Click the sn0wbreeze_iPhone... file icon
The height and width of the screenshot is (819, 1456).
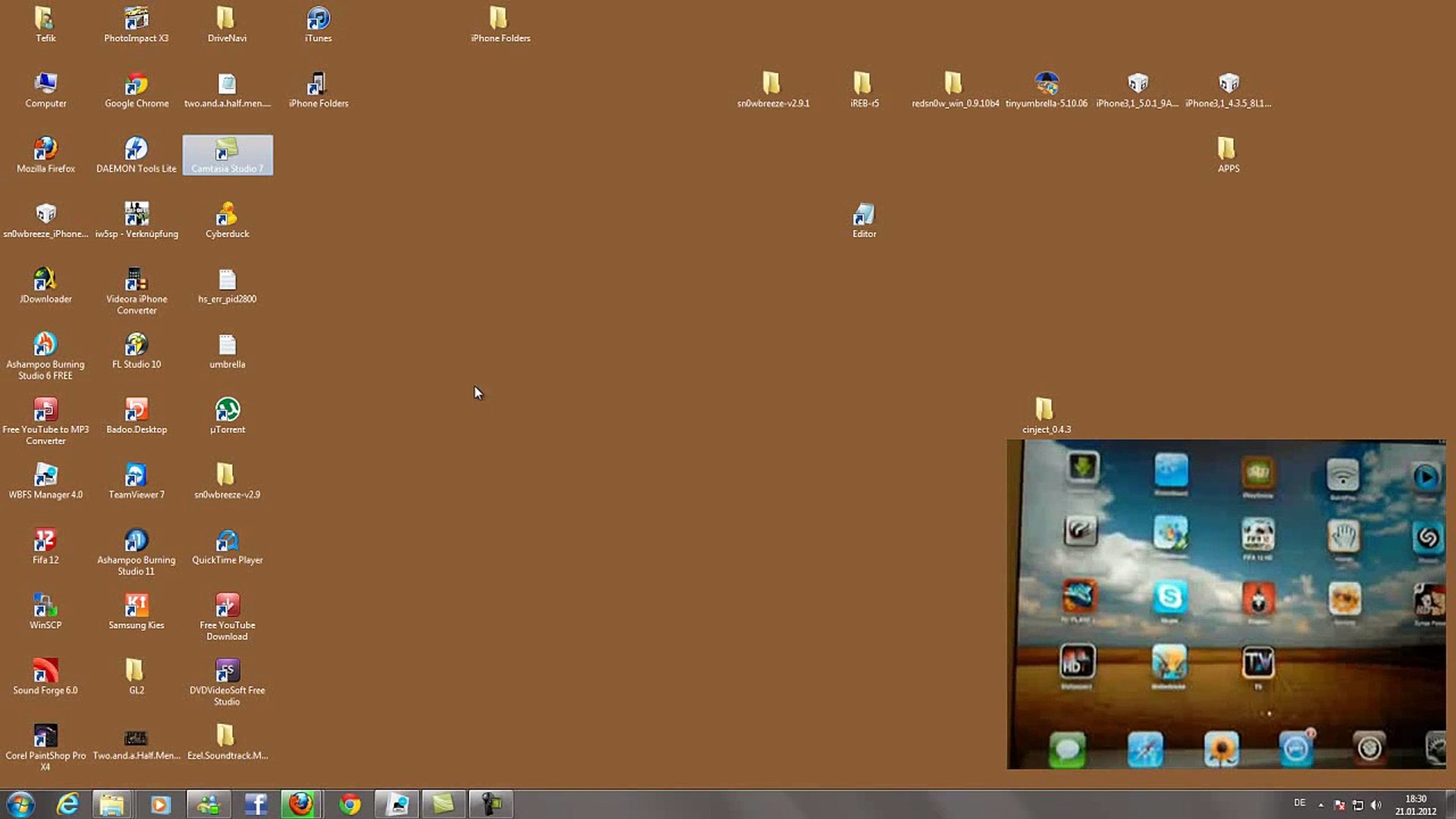pyautogui.click(x=45, y=221)
